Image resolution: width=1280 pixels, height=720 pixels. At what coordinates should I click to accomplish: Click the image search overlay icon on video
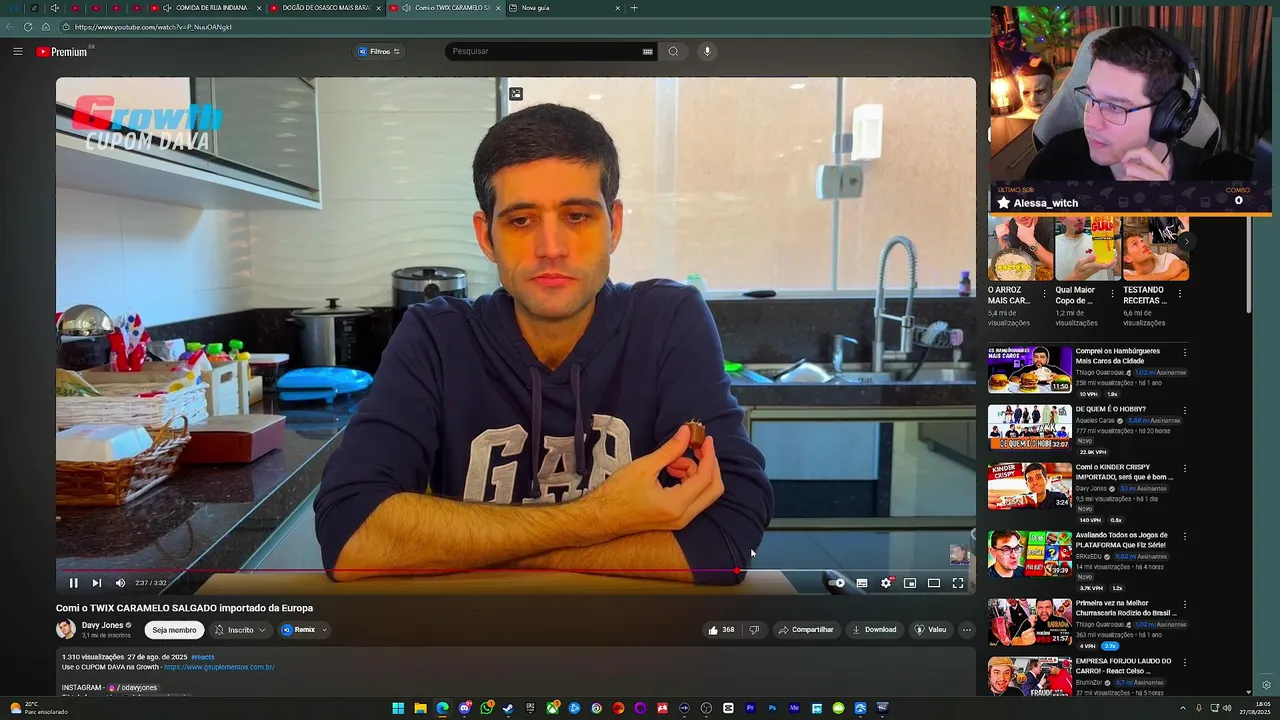click(x=515, y=94)
